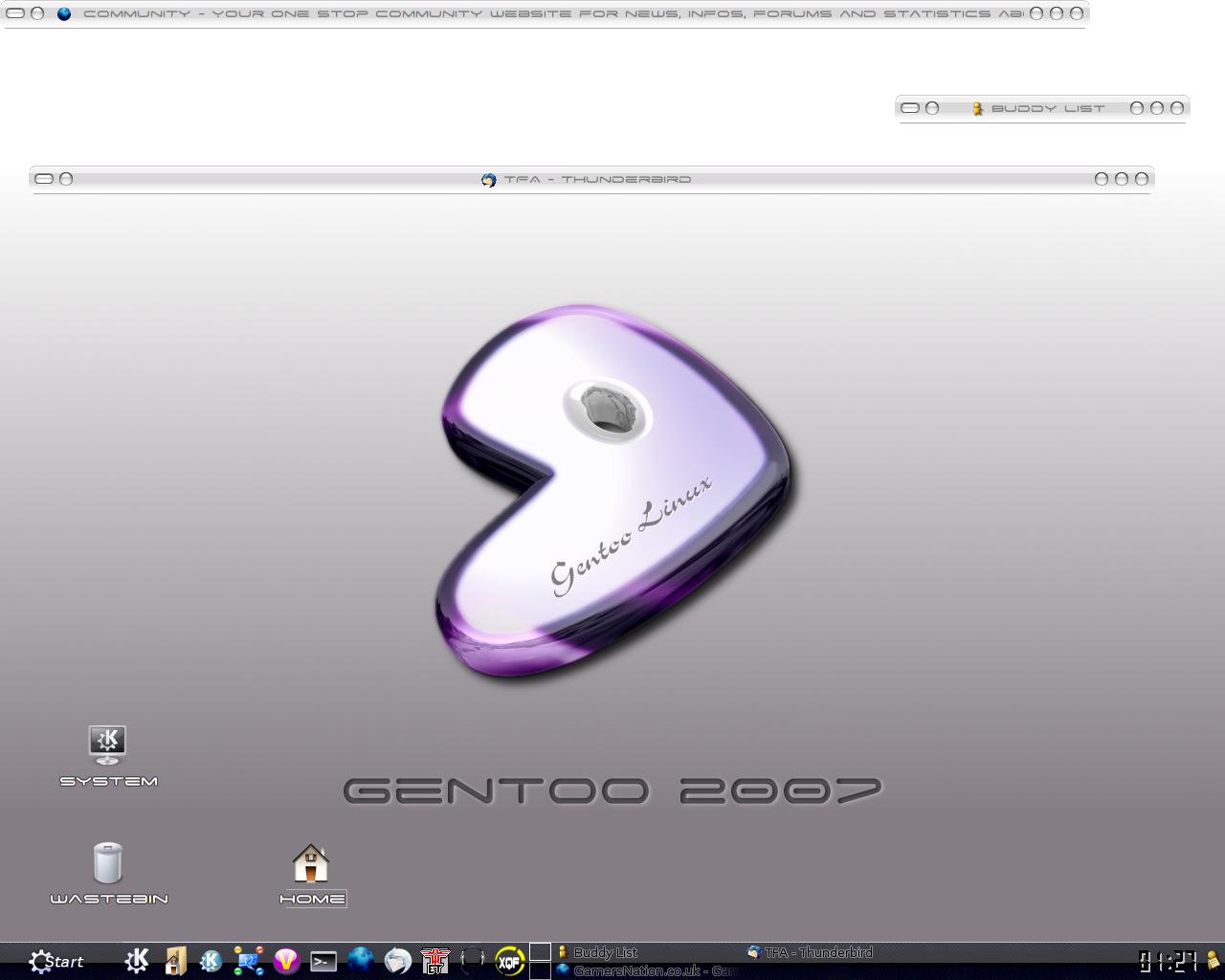Click the panel clock showing 01:27
This screenshot has width=1225, height=980.
pos(1169,960)
